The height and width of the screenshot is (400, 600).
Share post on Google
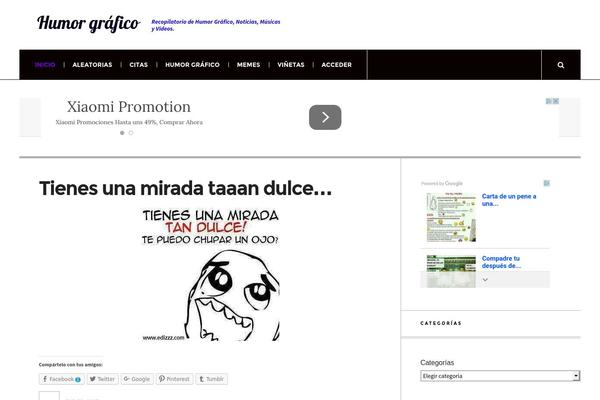137,379
